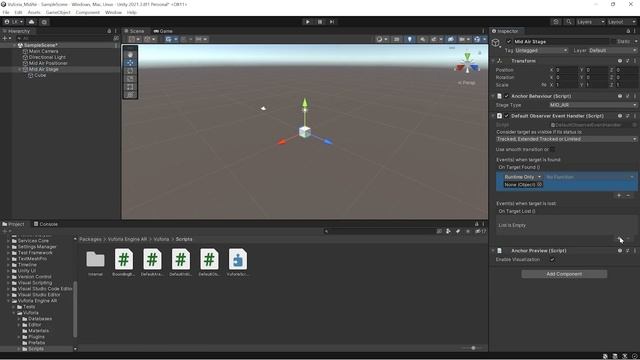This screenshot has width=640, height=360.
Task: Toggle the Static checkbox in Inspector
Action: pos(613,42)
